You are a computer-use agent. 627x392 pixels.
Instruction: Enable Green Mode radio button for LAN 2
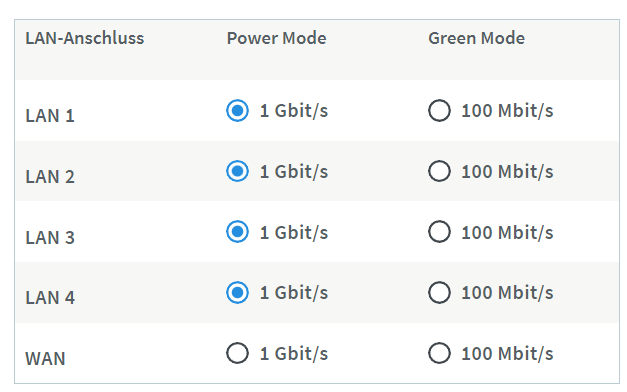click(439, 171)
